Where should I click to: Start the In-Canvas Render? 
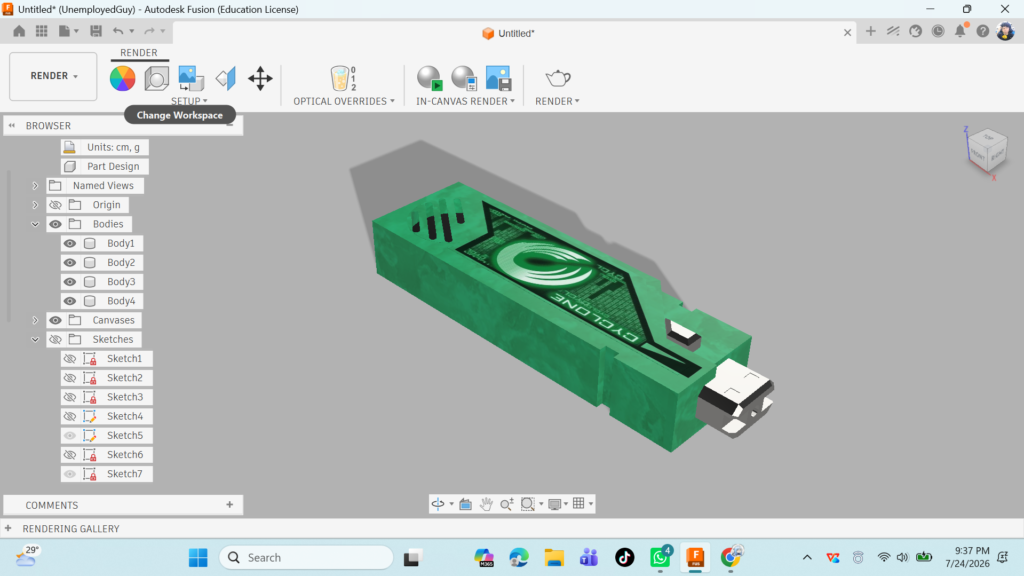(430, 78)
